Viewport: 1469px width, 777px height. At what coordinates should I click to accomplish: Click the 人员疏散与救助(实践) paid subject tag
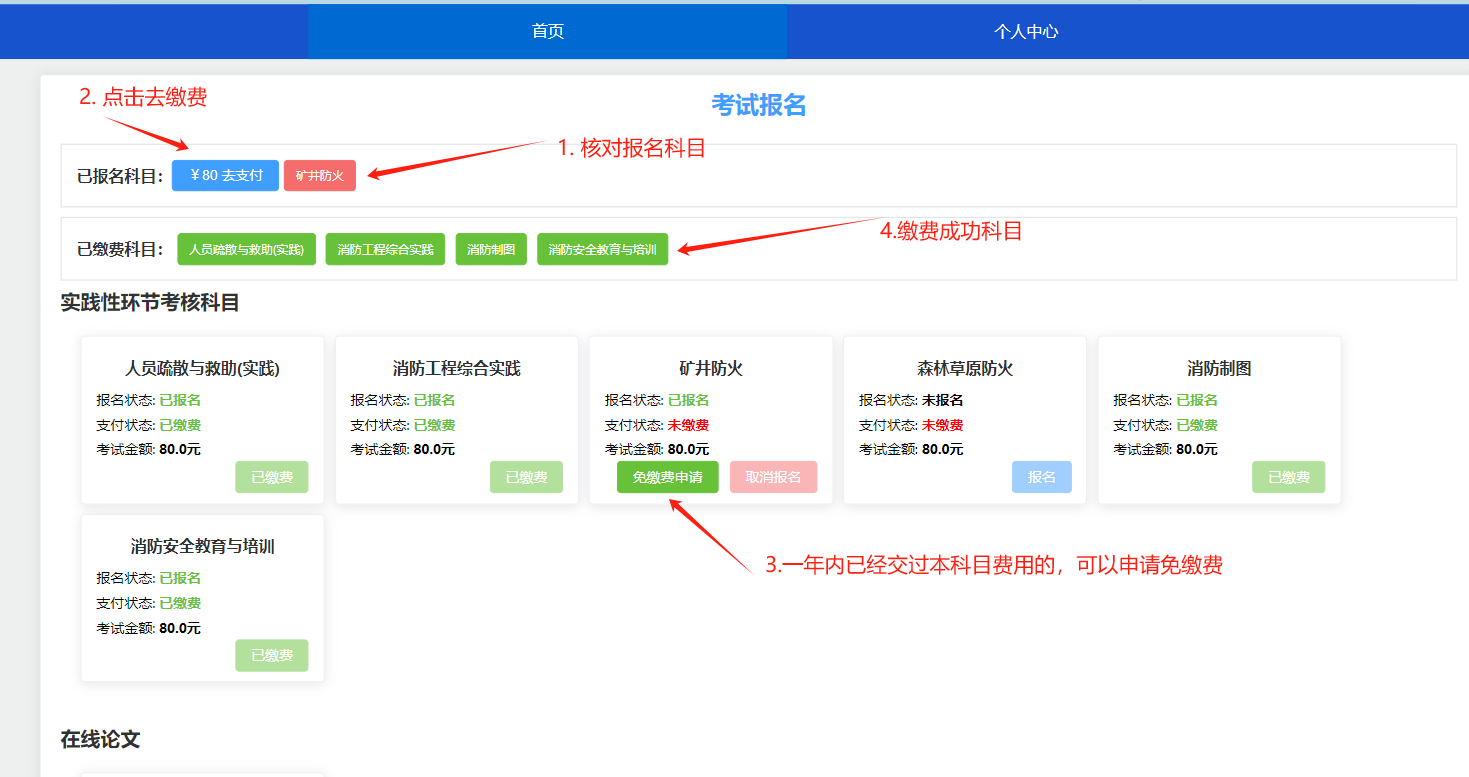pyautogui.click(x=247, y=248)
